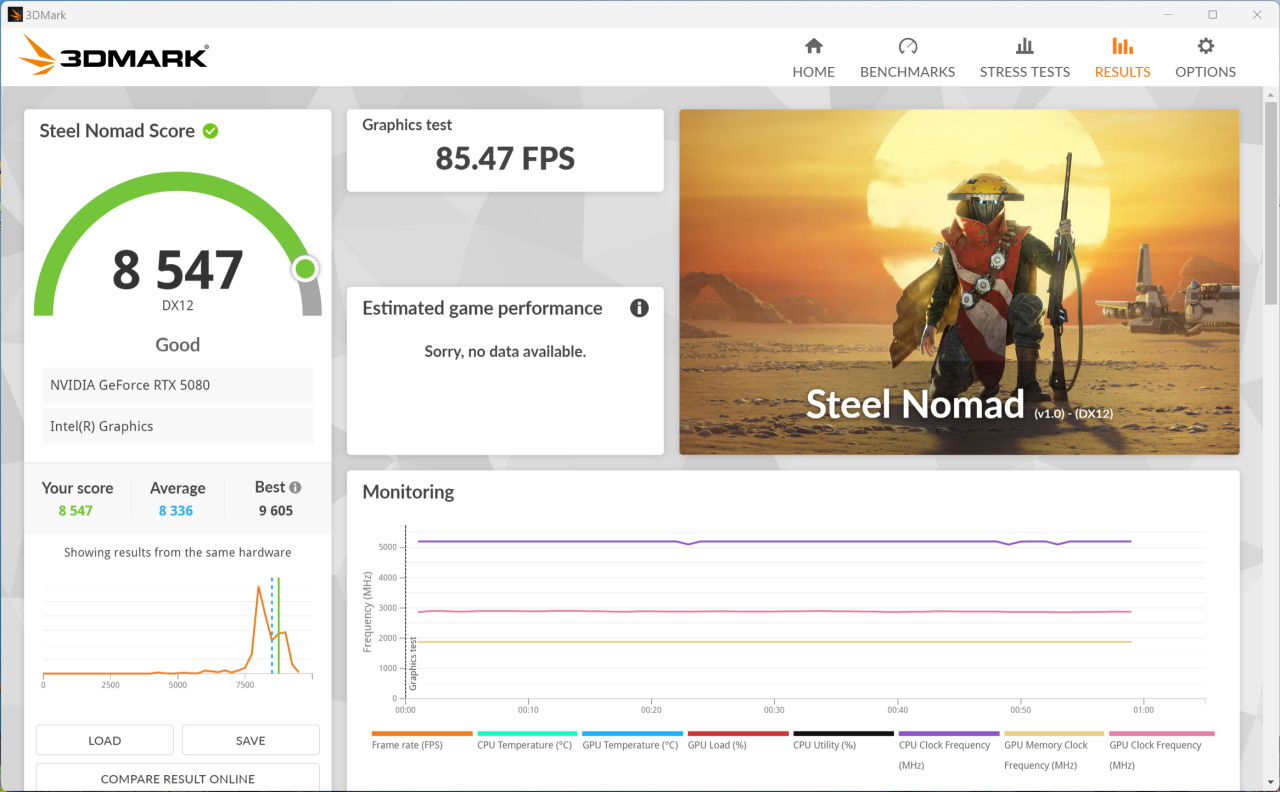The height and width of the screenshot is (792, 1280).
Task: Open STRESS TESTS via bar chart icon
Action: click(x=1024, y=58)
